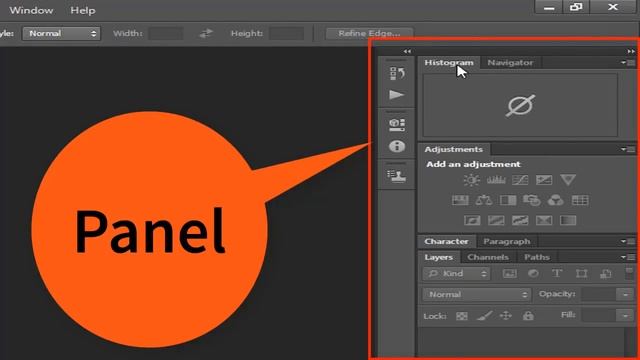Add a Brightness/Contrast adjustment
The height and width of the screenshot is (360, 640).
tap(471, 180)
